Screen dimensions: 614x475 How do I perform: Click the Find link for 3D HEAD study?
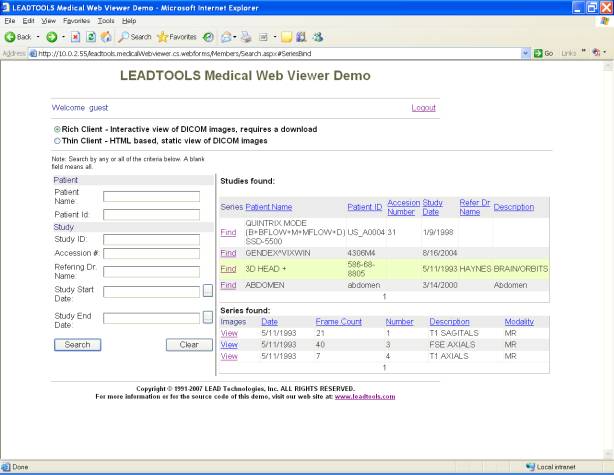228,269
